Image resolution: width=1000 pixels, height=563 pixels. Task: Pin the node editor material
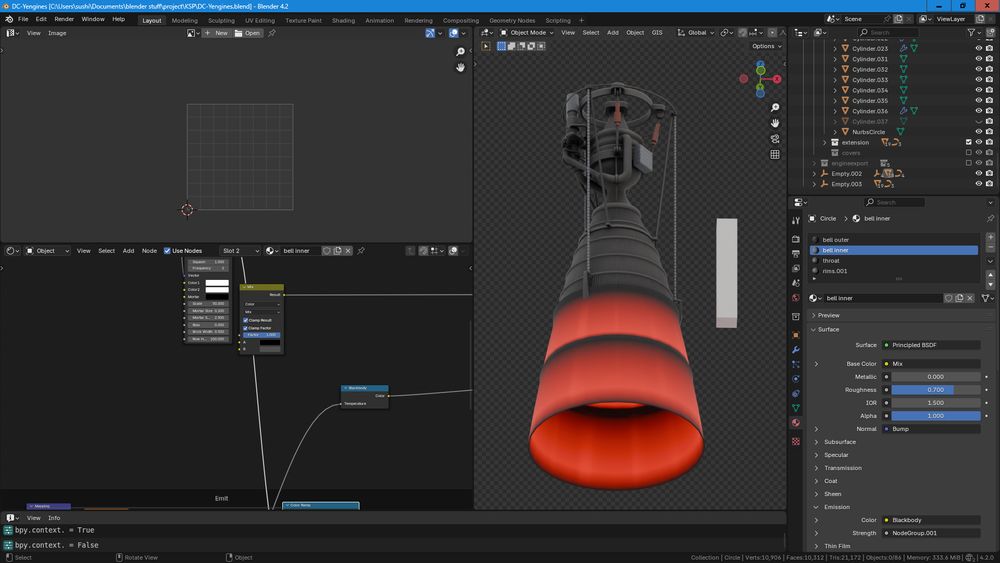tap(361, 251)
